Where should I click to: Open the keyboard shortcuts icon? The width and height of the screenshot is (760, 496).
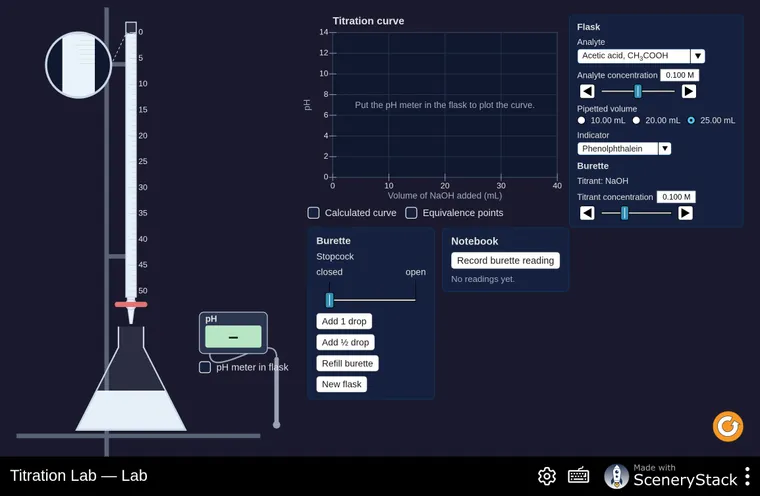578,476
